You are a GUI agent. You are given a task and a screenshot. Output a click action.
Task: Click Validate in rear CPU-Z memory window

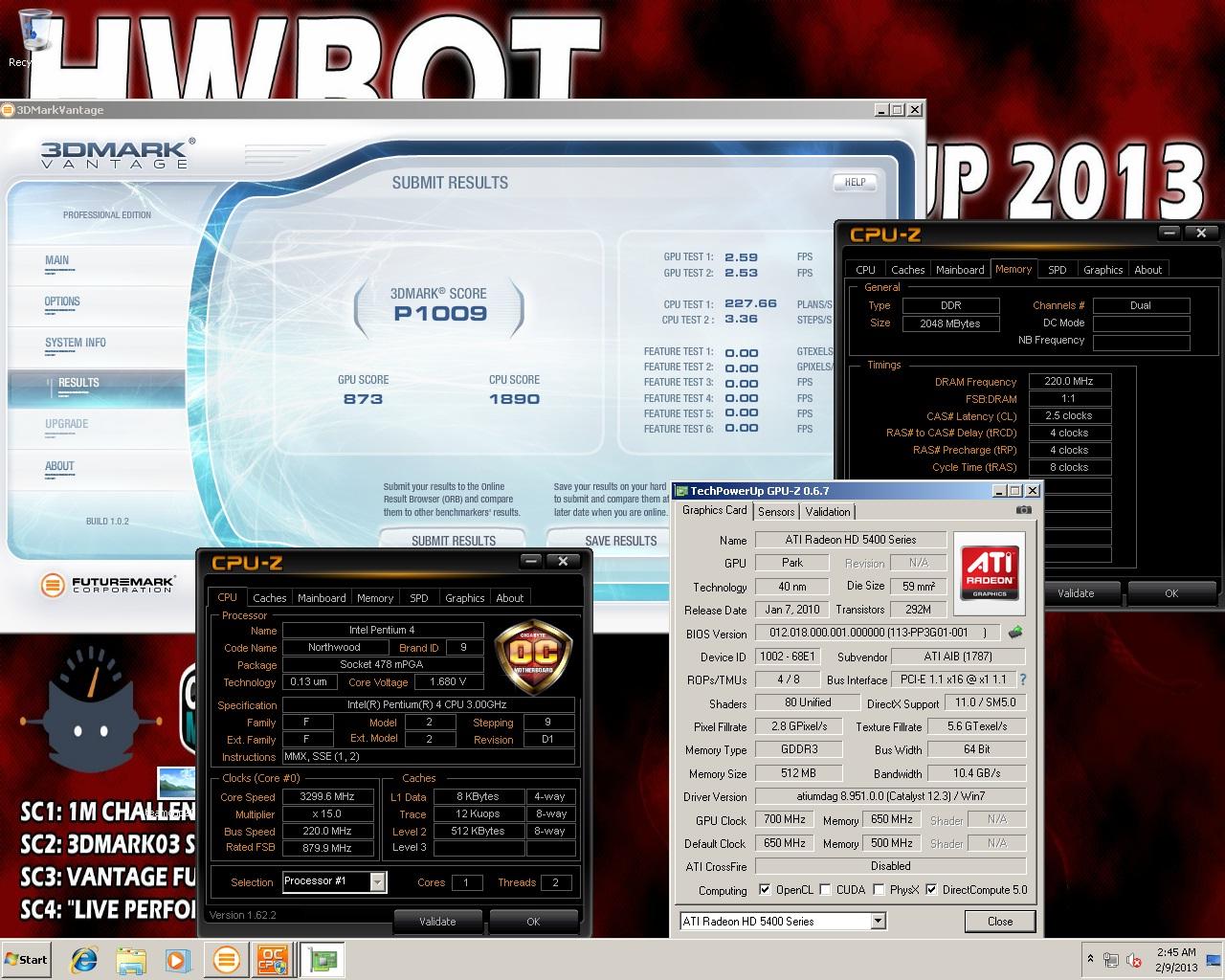[x=1076, y=593]
